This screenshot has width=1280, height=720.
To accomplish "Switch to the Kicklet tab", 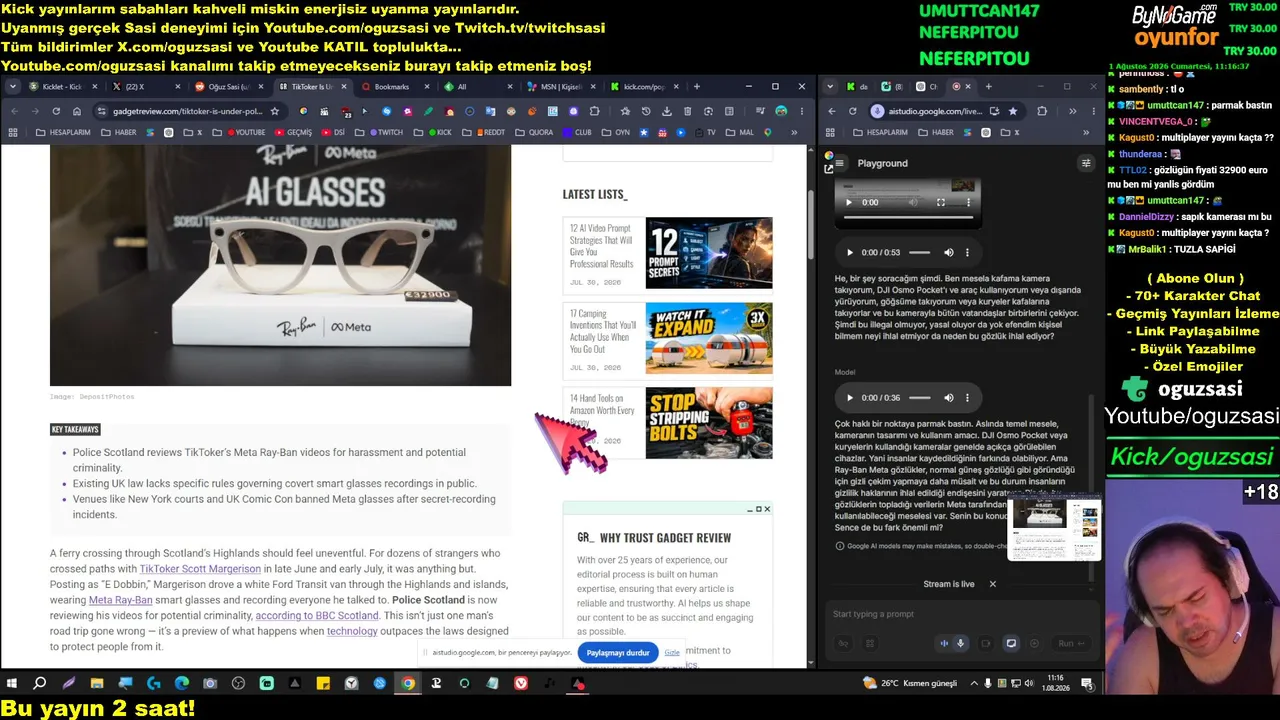I will click(64, 87).
